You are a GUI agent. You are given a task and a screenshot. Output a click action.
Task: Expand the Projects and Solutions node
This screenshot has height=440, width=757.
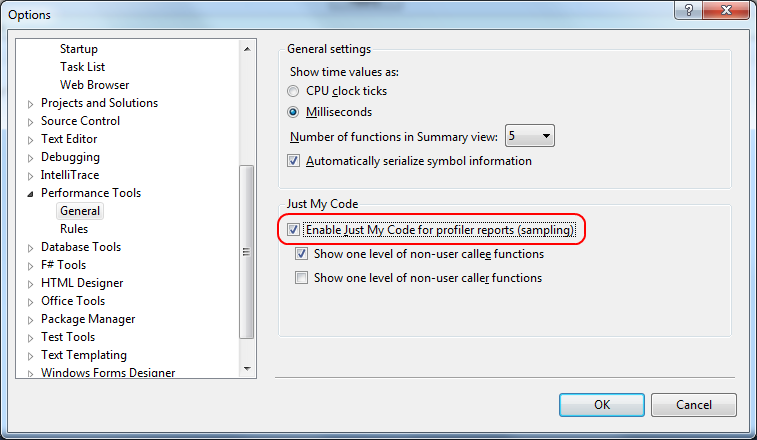pos(30,104)
